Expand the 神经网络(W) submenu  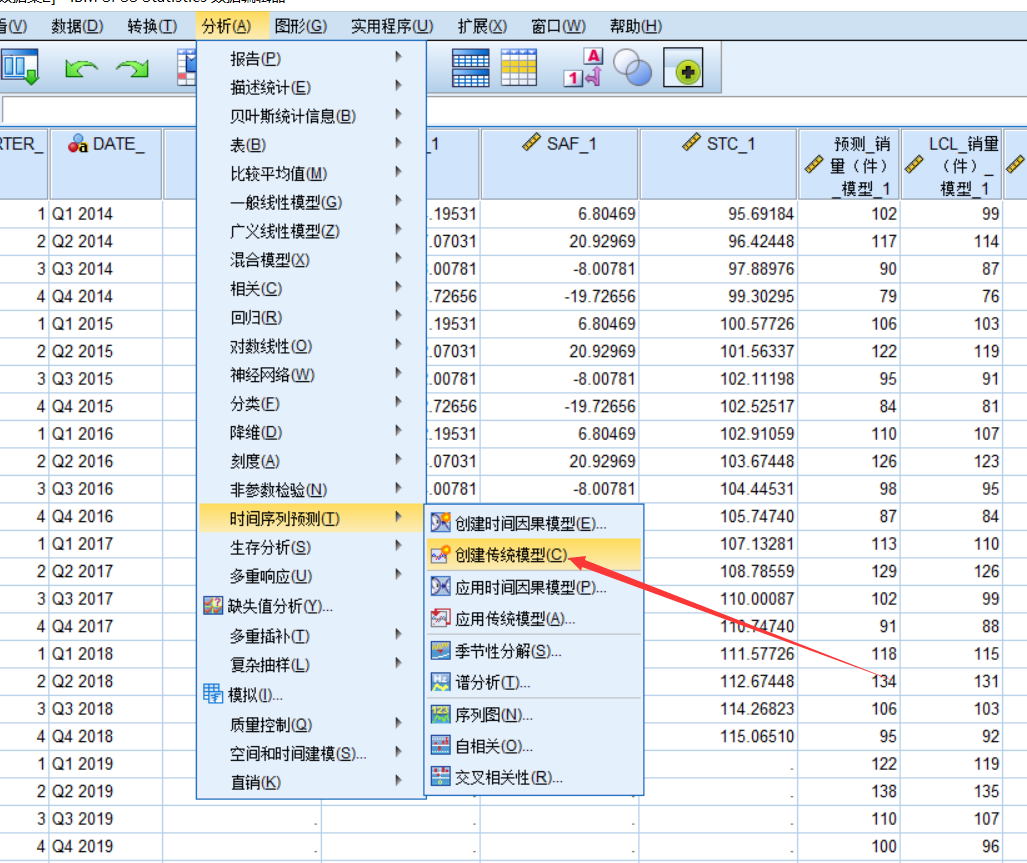[312, 375]
